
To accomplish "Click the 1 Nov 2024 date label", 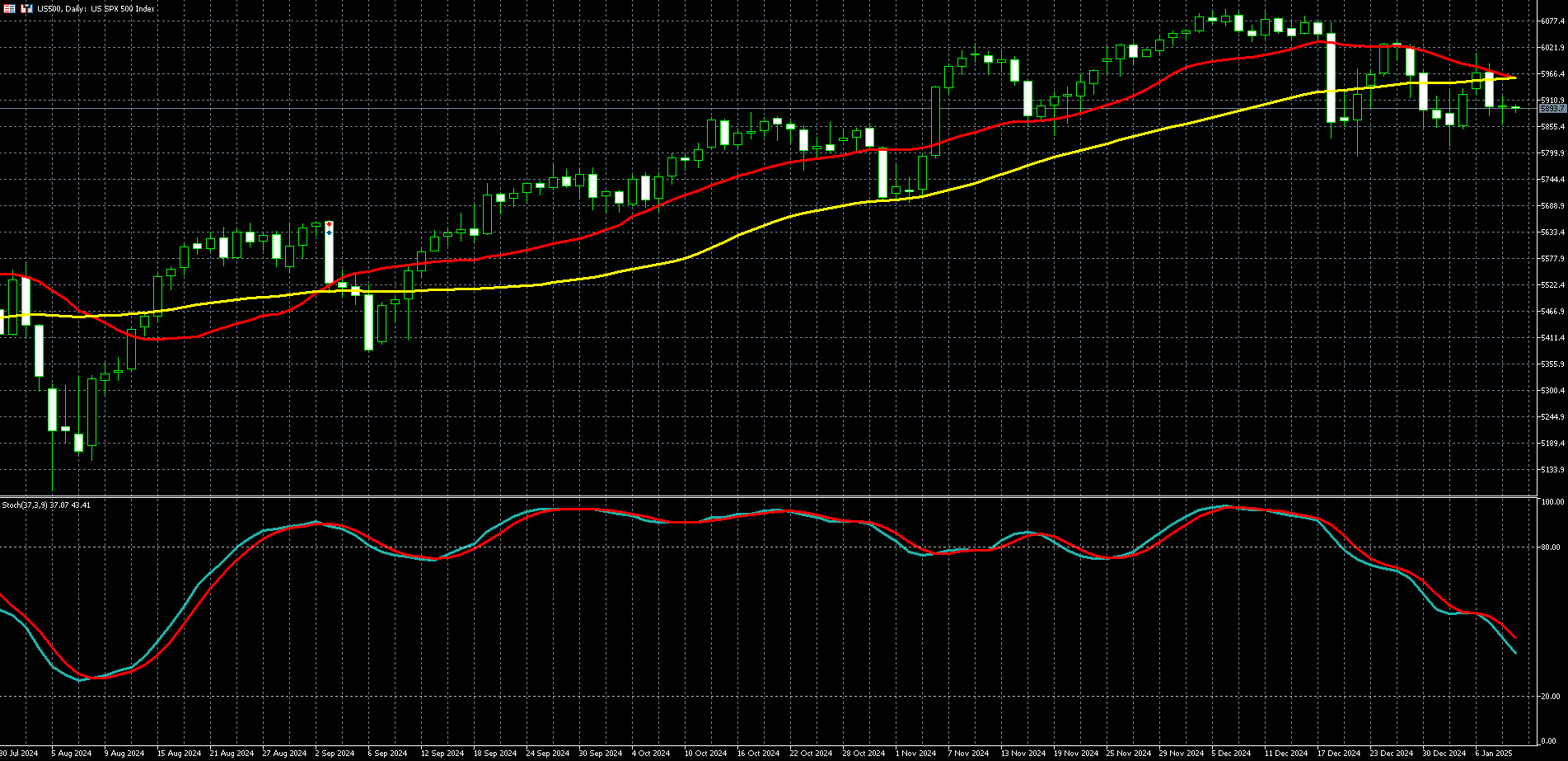I will point(915,754).
